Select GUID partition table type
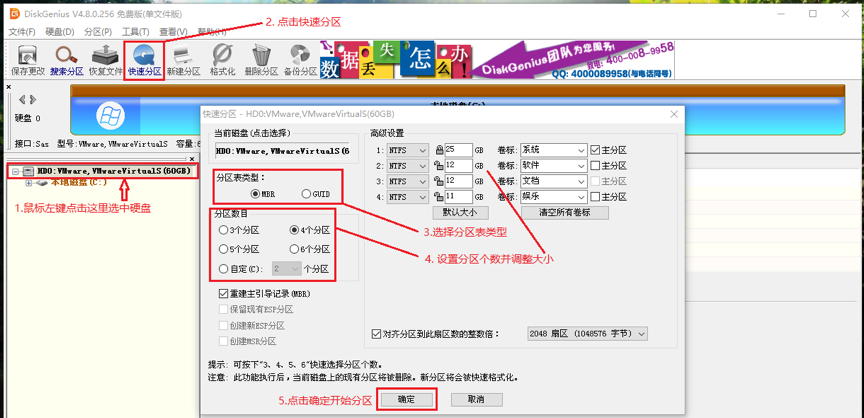 pos(318,194)
